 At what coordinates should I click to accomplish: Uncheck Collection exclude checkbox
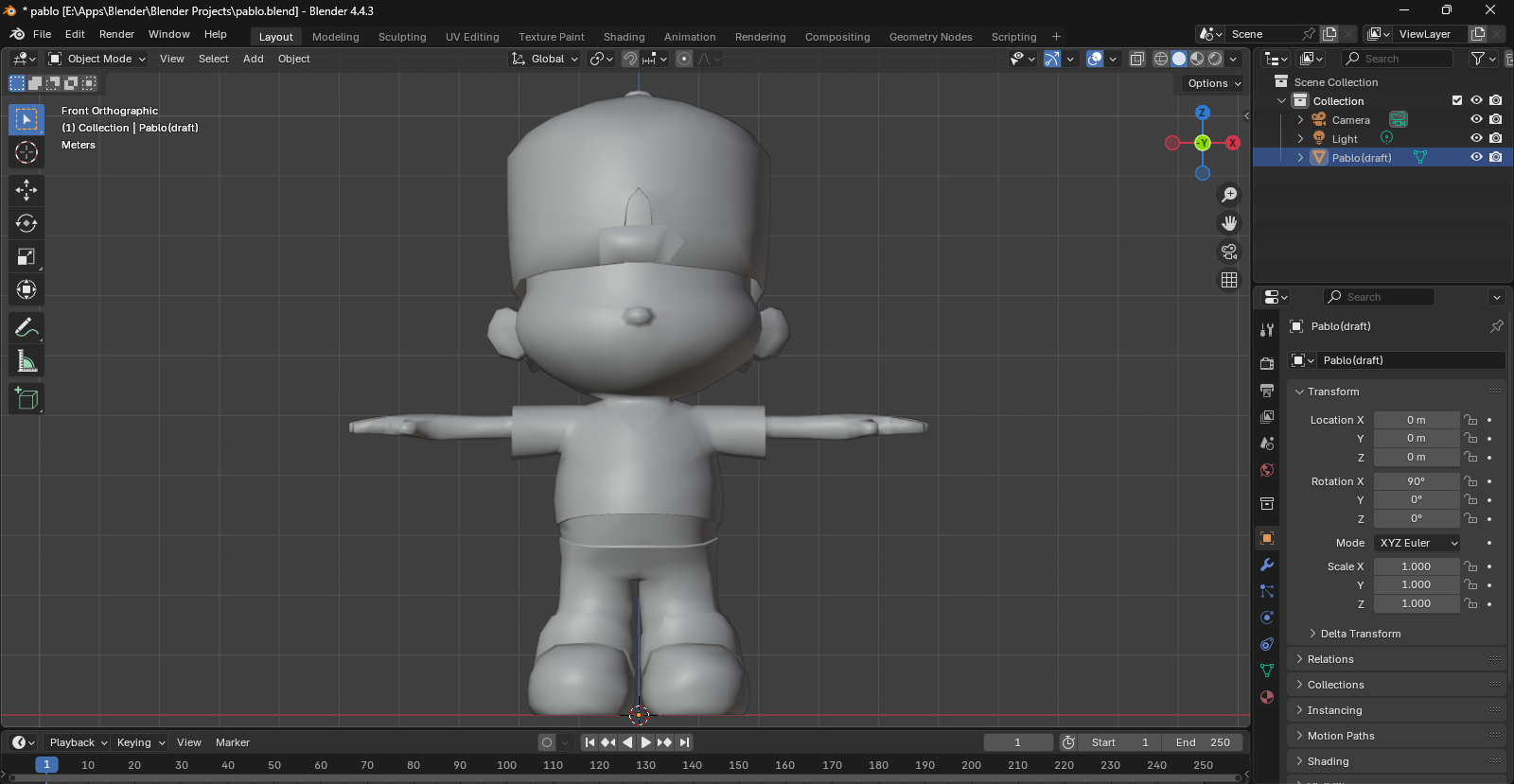[1457, 100]
